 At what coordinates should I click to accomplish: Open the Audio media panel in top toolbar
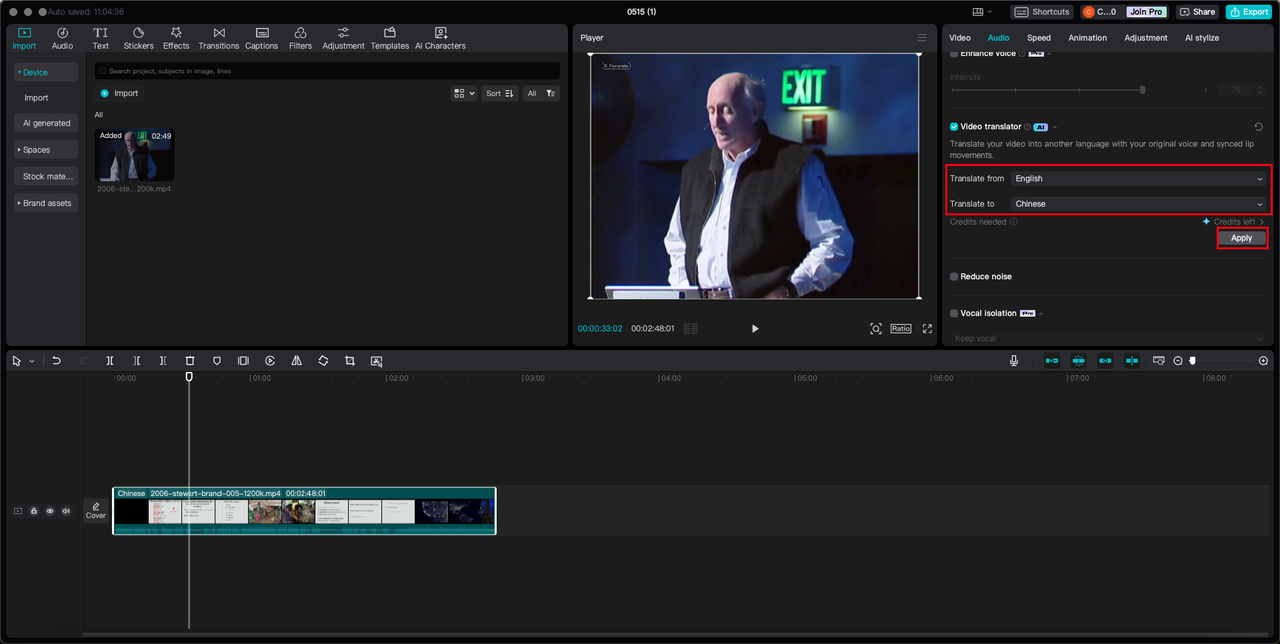62,38
